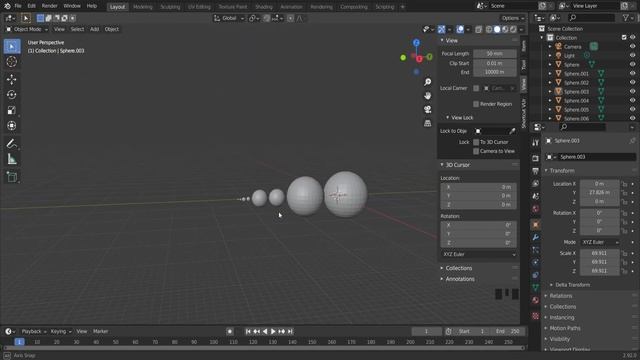This screenshot has height=360, width=640.
Task: Expand the Annotations panel
Action: click(x=460, y=279)
